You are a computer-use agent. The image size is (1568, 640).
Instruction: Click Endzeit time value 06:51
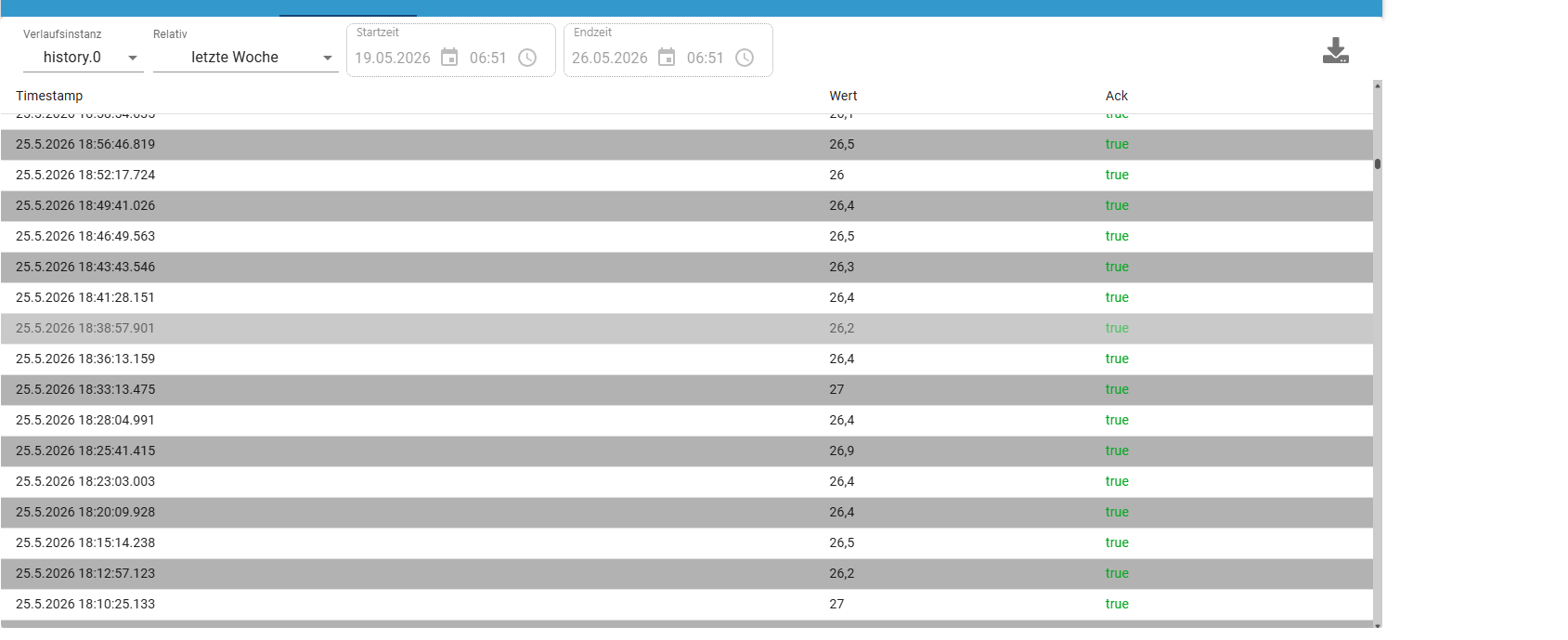click(x=706, y=58)
